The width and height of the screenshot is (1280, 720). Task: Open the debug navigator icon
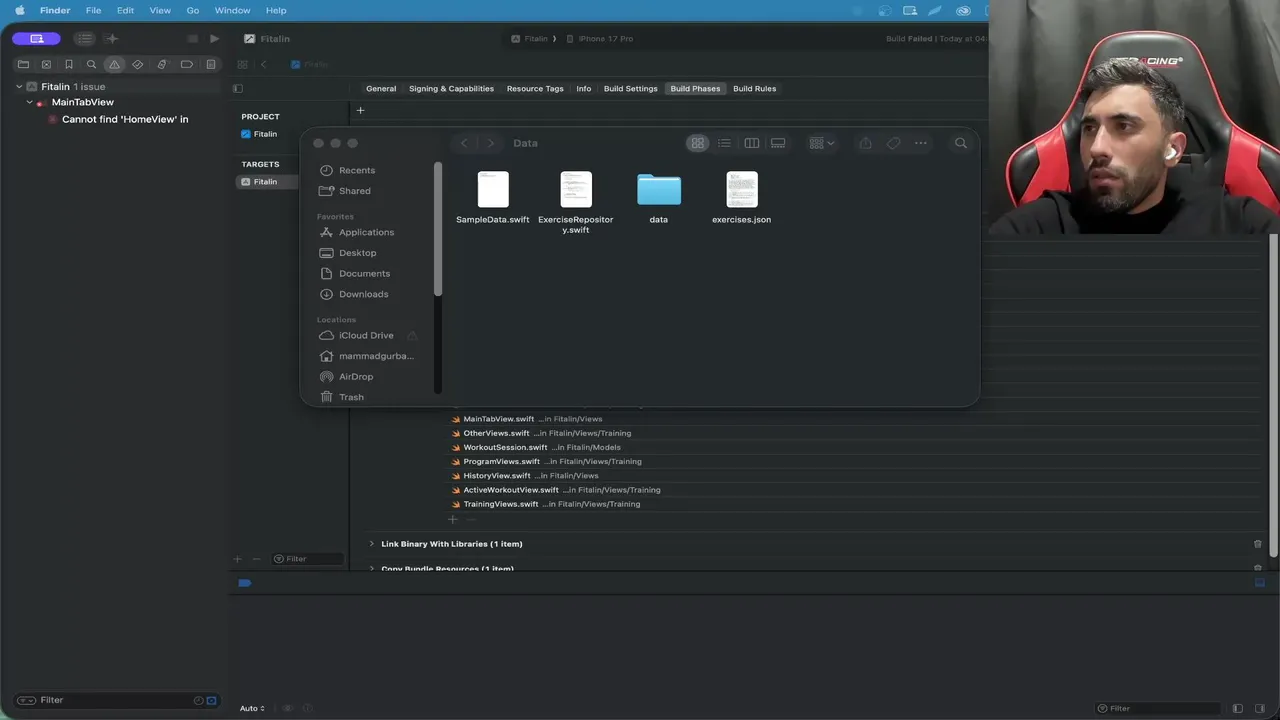coord(162,64)
